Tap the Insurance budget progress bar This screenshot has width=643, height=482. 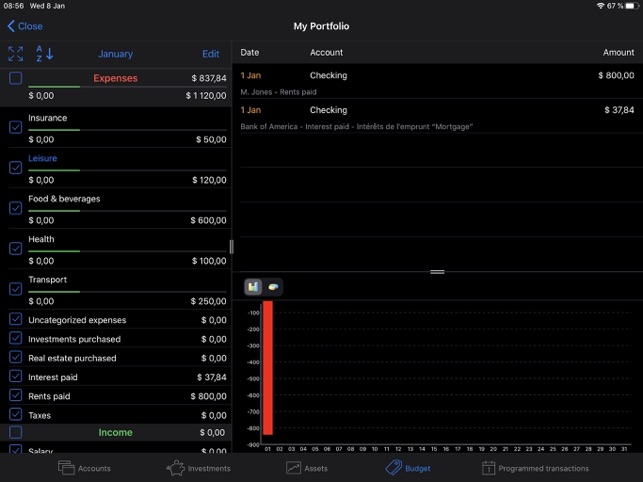pyautogui.click(x=127, y=130)
